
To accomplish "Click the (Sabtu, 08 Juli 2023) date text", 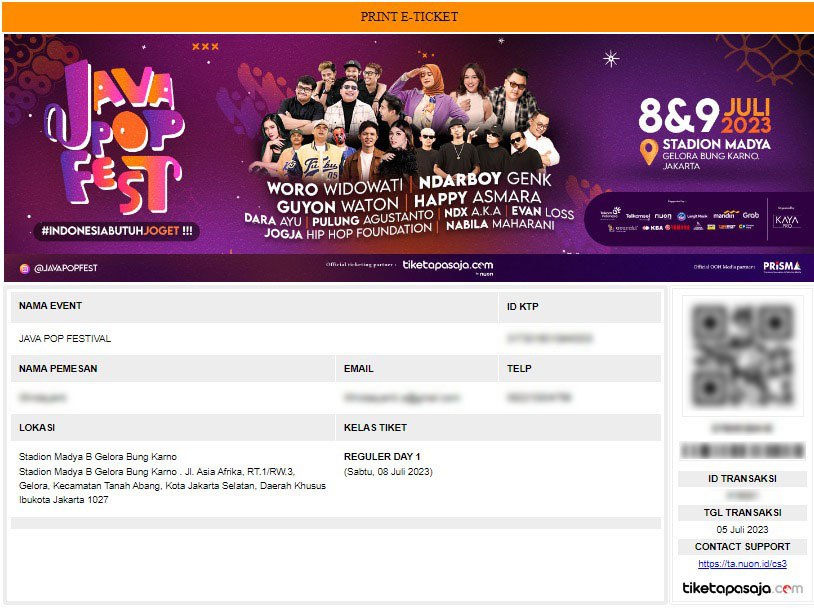I will coord(388,471).
